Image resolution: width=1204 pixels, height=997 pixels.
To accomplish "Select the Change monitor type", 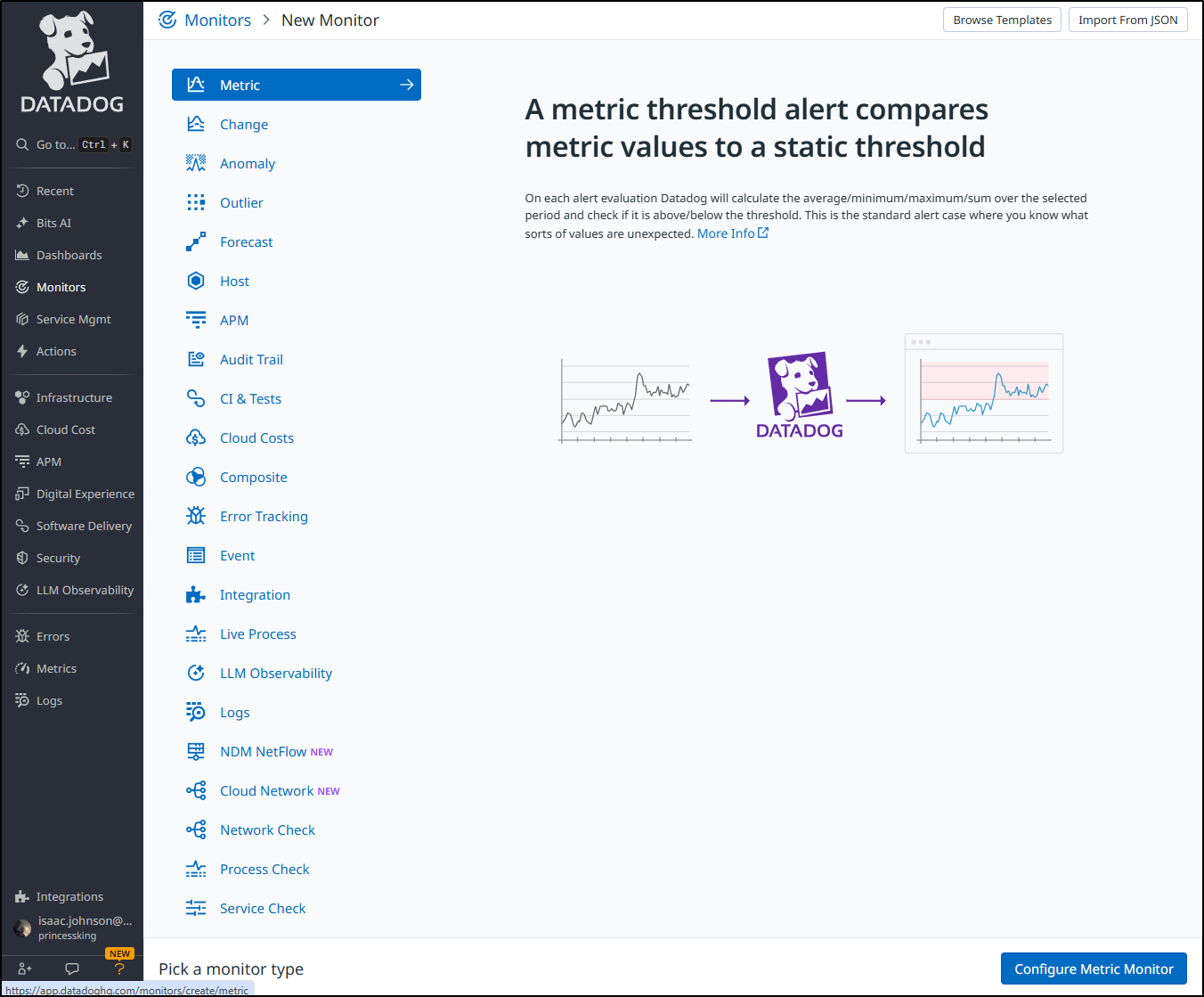I will pyautogui.click(x=297, y=124).
